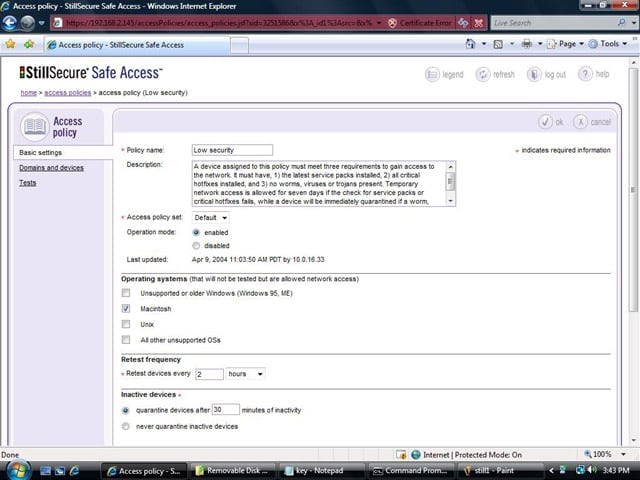Click the volume icon in system tray
Viewport: 640px width, 480px height.
pyautogui.click(x=593, y=470)
